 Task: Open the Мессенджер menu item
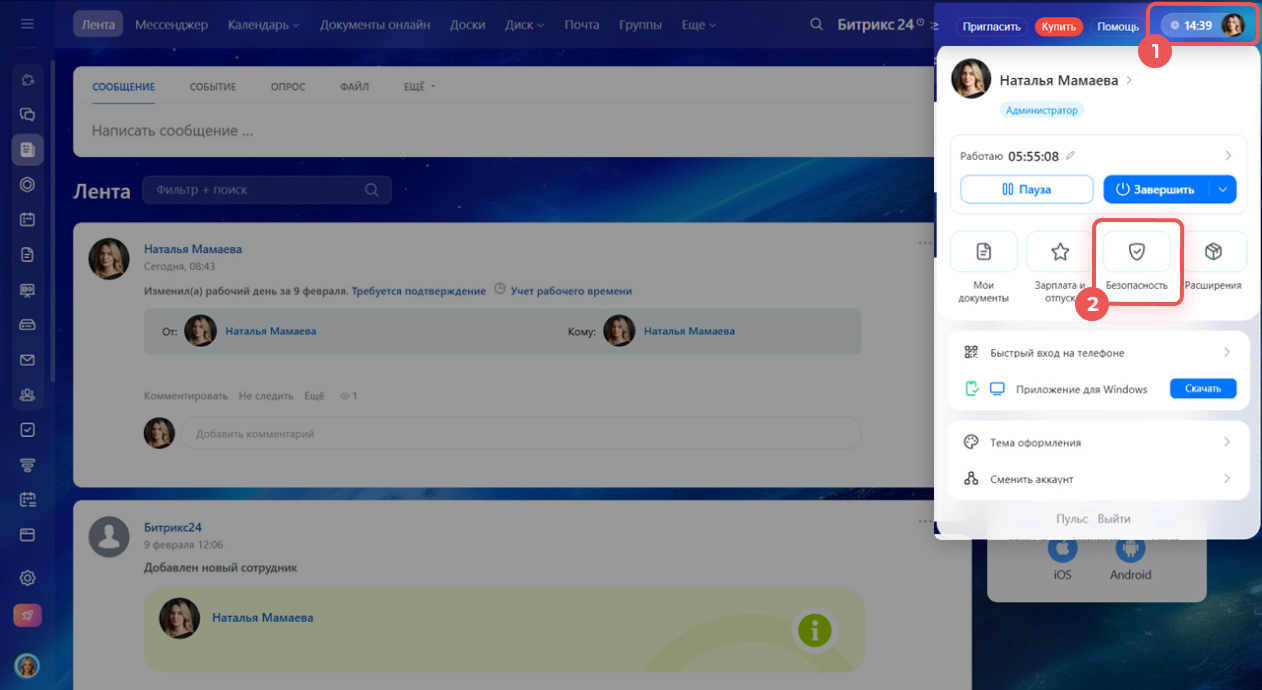pos(171,25)
